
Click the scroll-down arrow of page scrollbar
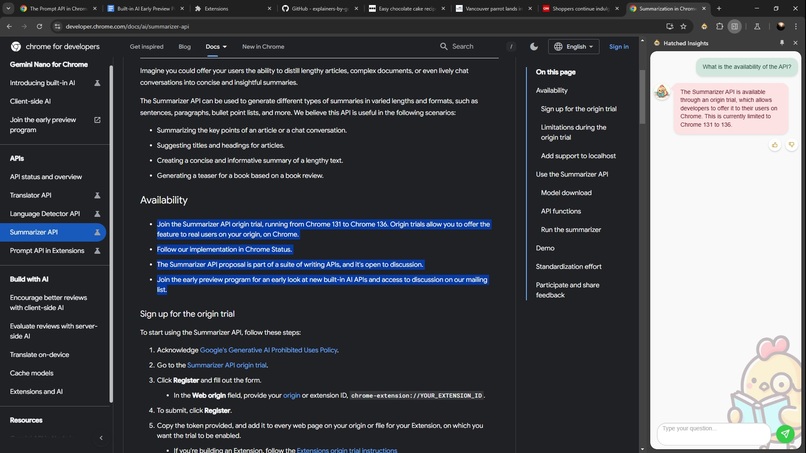click(x=642, y=449)
